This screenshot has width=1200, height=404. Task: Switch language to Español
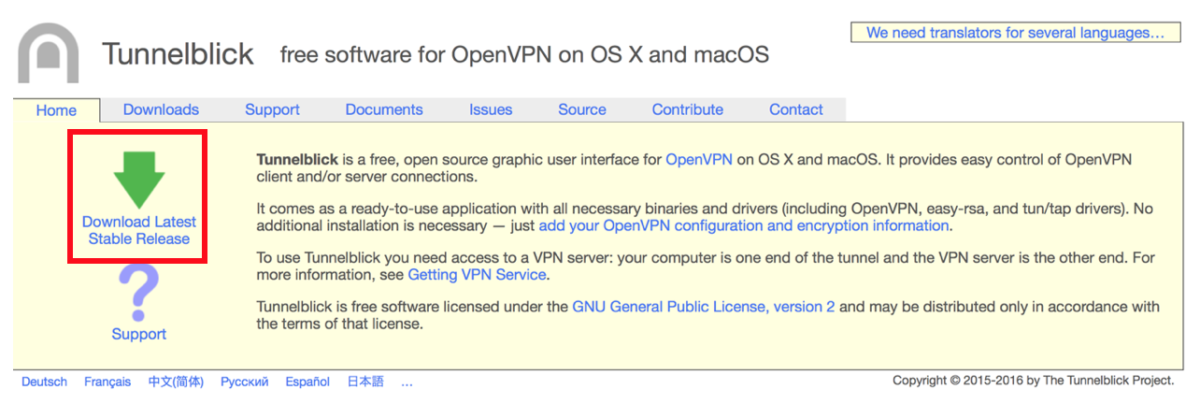(307, 382)
